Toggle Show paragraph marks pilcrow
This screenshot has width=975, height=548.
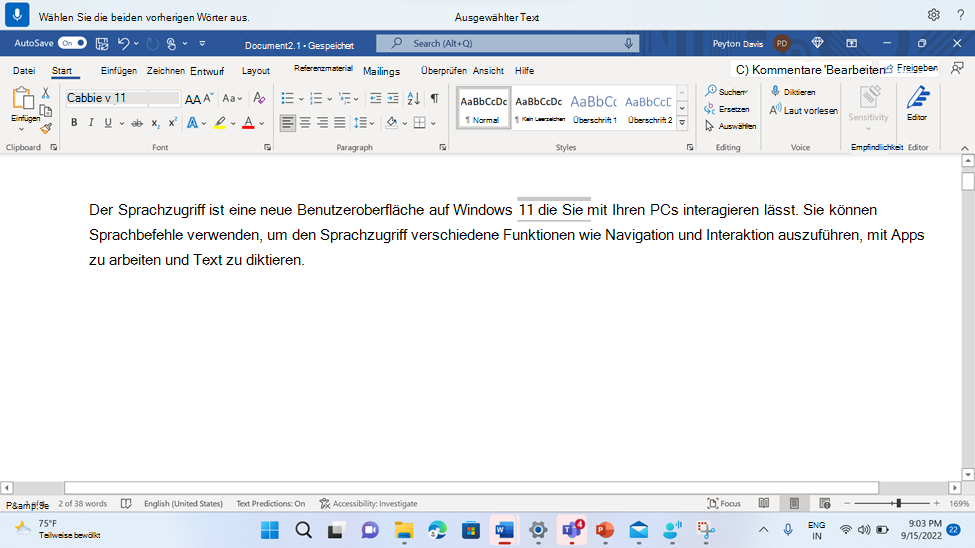coord(435,98)
